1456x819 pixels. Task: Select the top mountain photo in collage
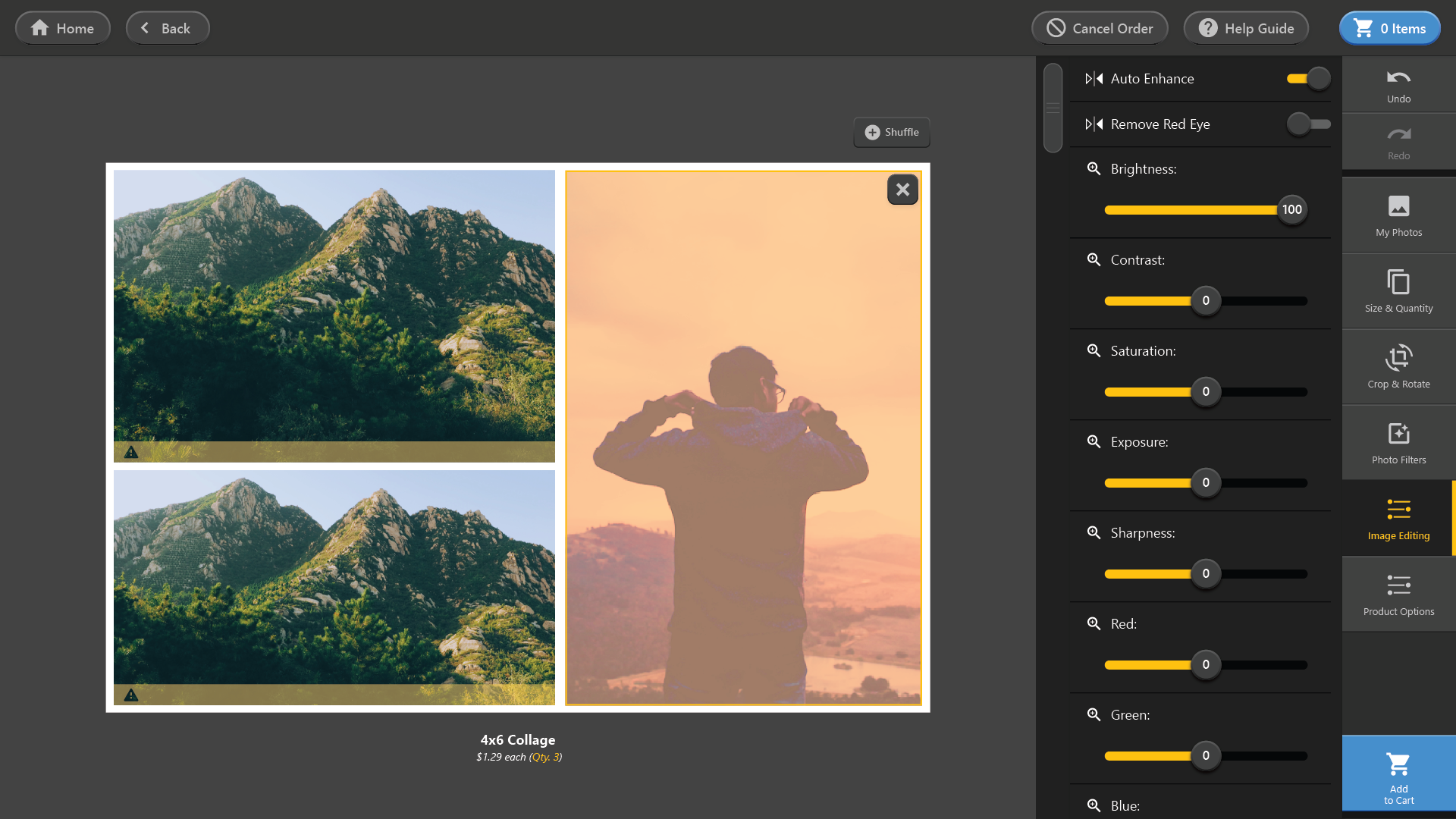(334, 315)
